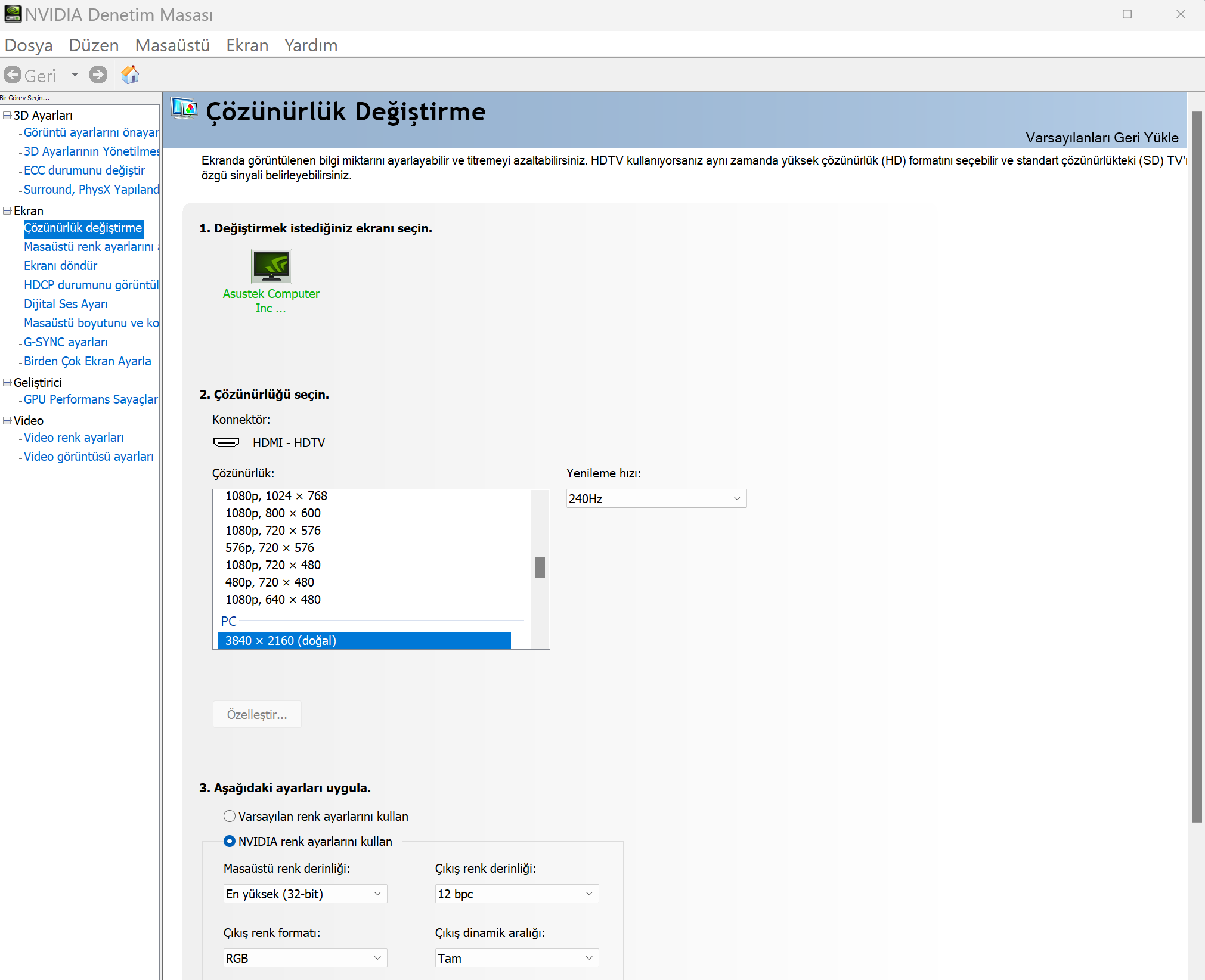Select resolution 1080p, 640 × 480

273,600
